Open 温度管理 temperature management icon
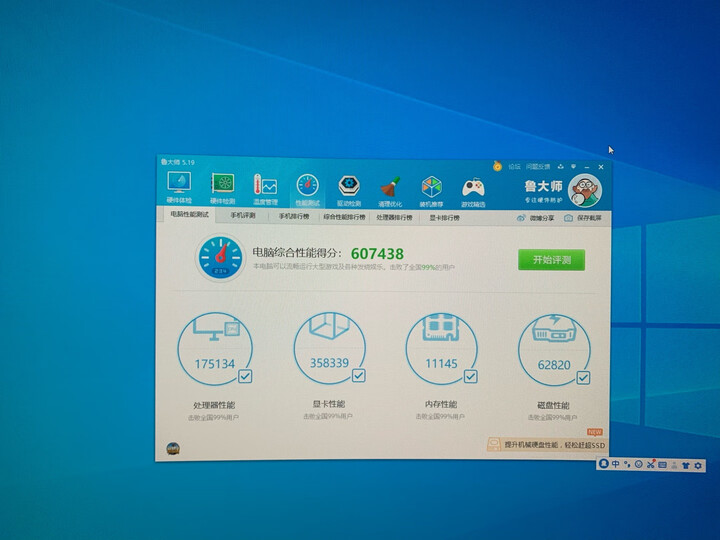Viewport: 720px width, 540px height. point(264,188)
